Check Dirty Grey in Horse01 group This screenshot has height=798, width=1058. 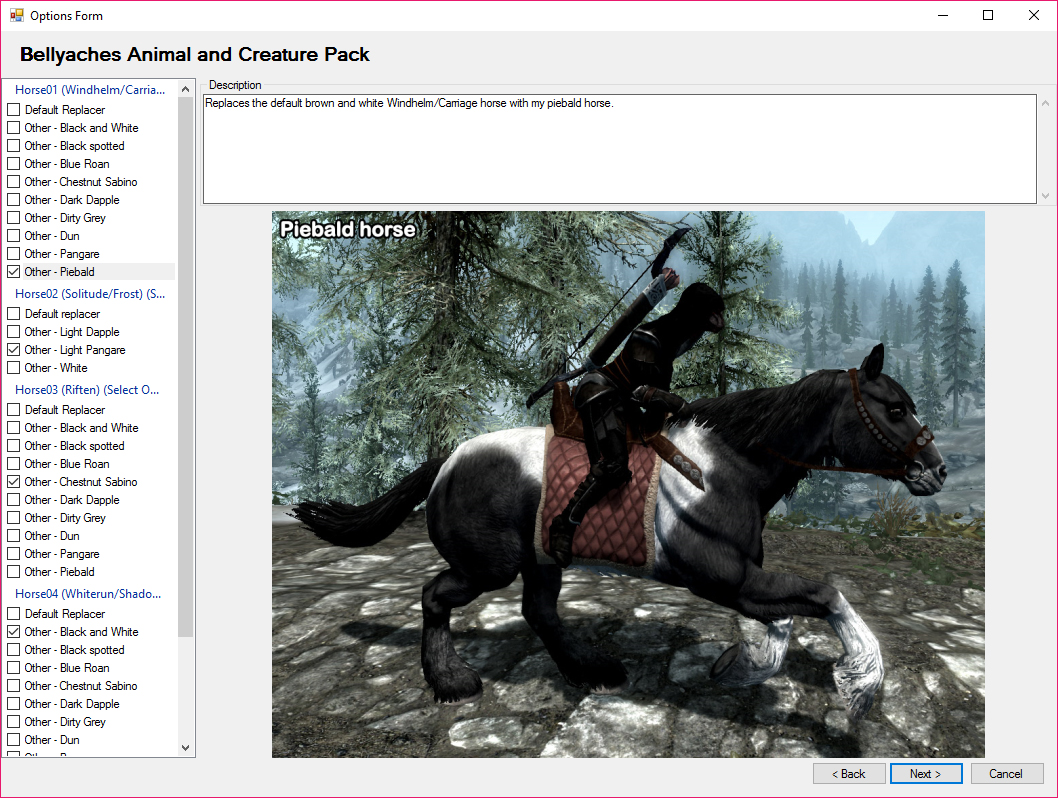coord(13,218)
